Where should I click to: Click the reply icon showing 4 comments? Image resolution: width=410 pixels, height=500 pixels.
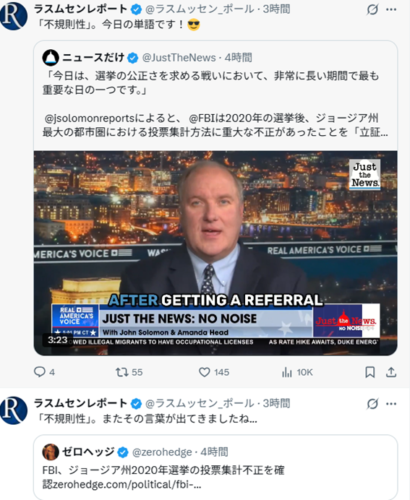(40, 372)
